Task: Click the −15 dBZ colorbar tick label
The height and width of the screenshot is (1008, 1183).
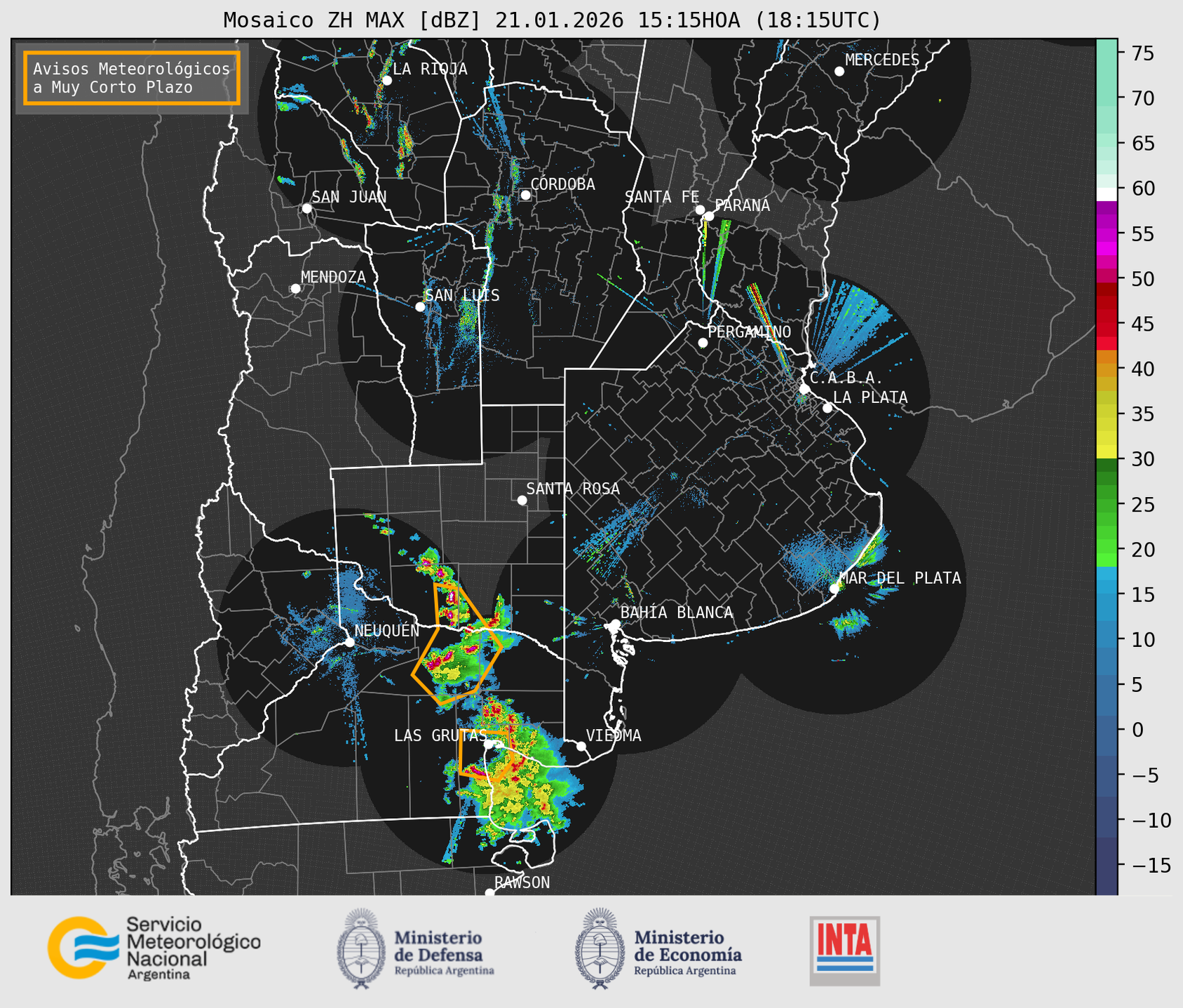Action: point(1151,865)
